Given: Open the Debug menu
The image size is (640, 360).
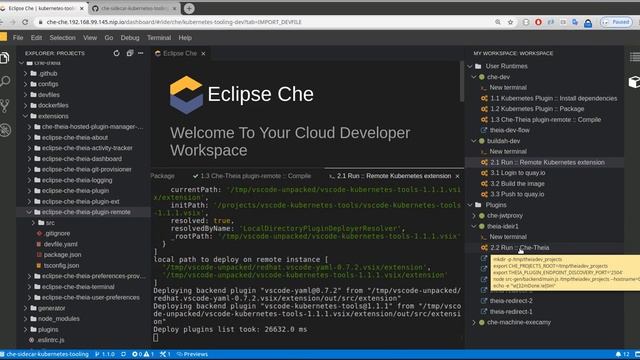Looking at the screenshot, I should click(x=130, y=38).
